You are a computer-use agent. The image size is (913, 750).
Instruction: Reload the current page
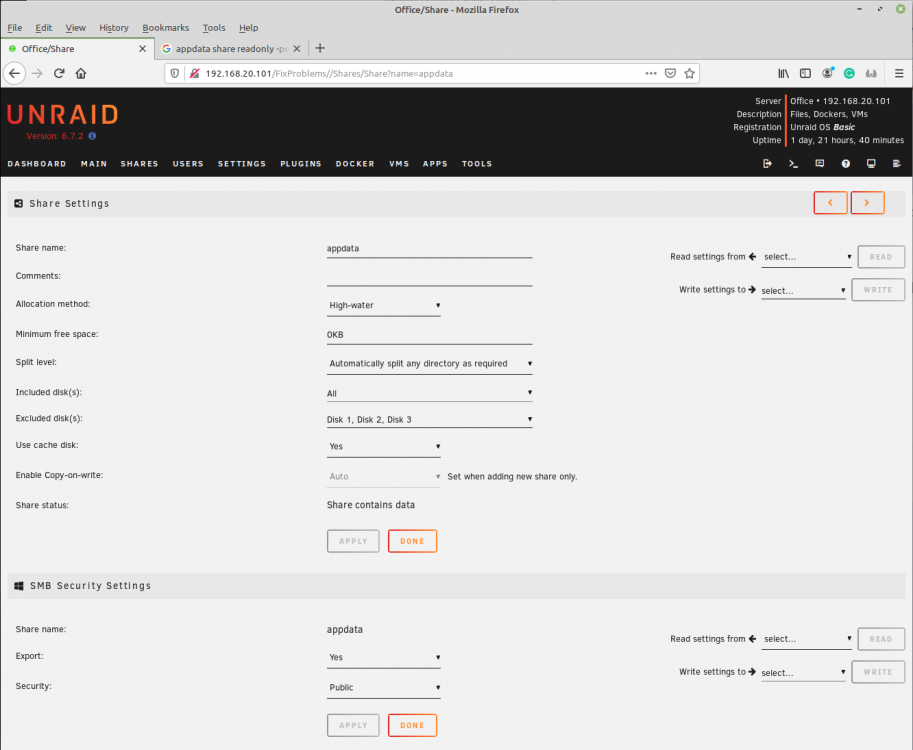(x=59, y=73)
